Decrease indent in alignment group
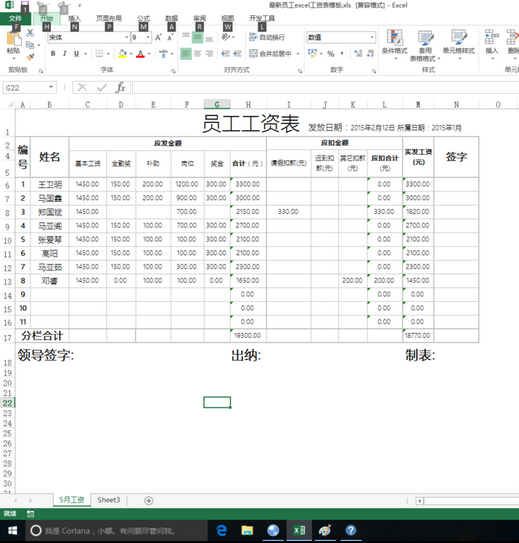This screenshot has width=519, height=543. (225, 53)
